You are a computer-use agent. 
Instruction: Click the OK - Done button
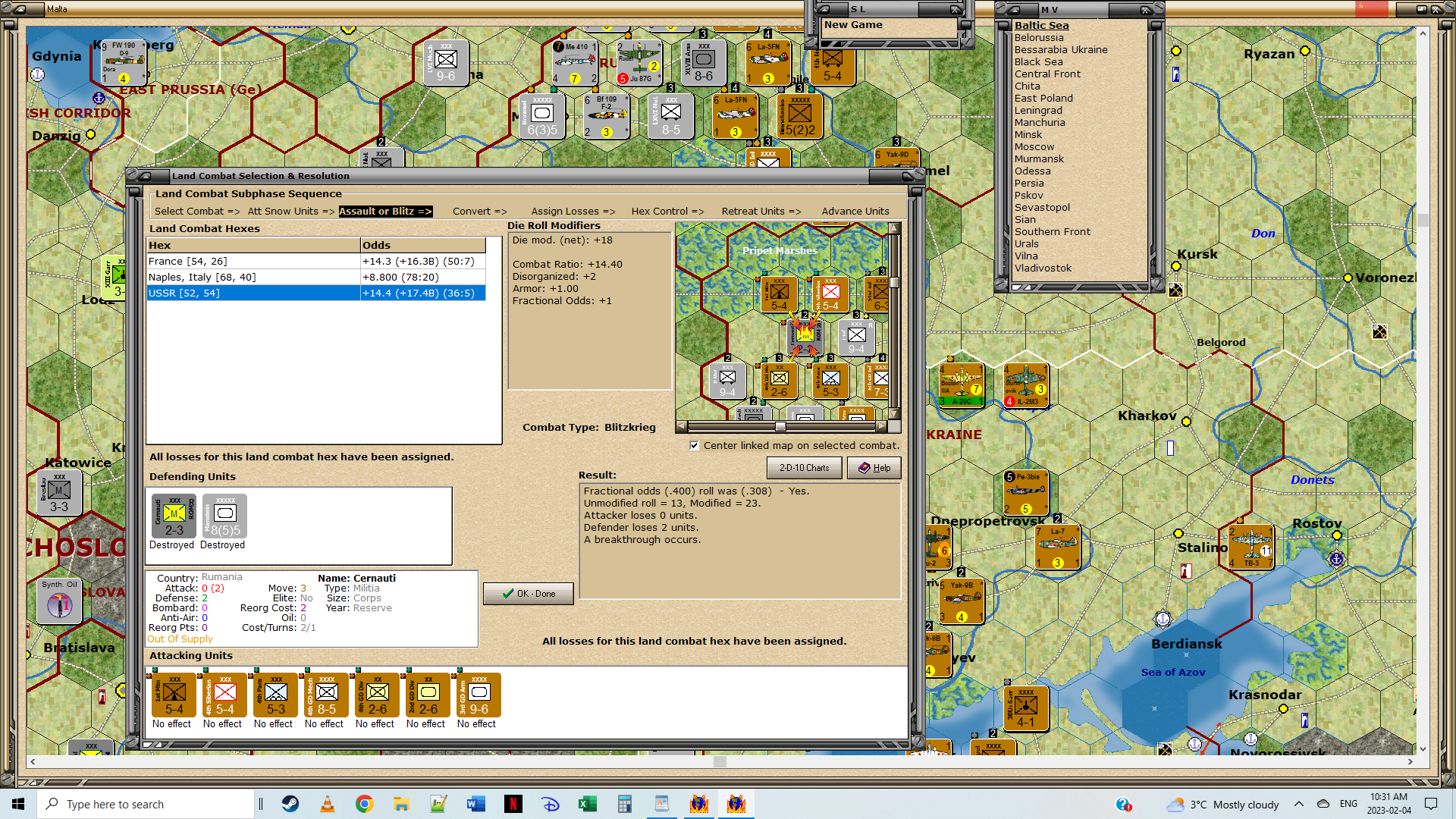(x=529, y=594)
